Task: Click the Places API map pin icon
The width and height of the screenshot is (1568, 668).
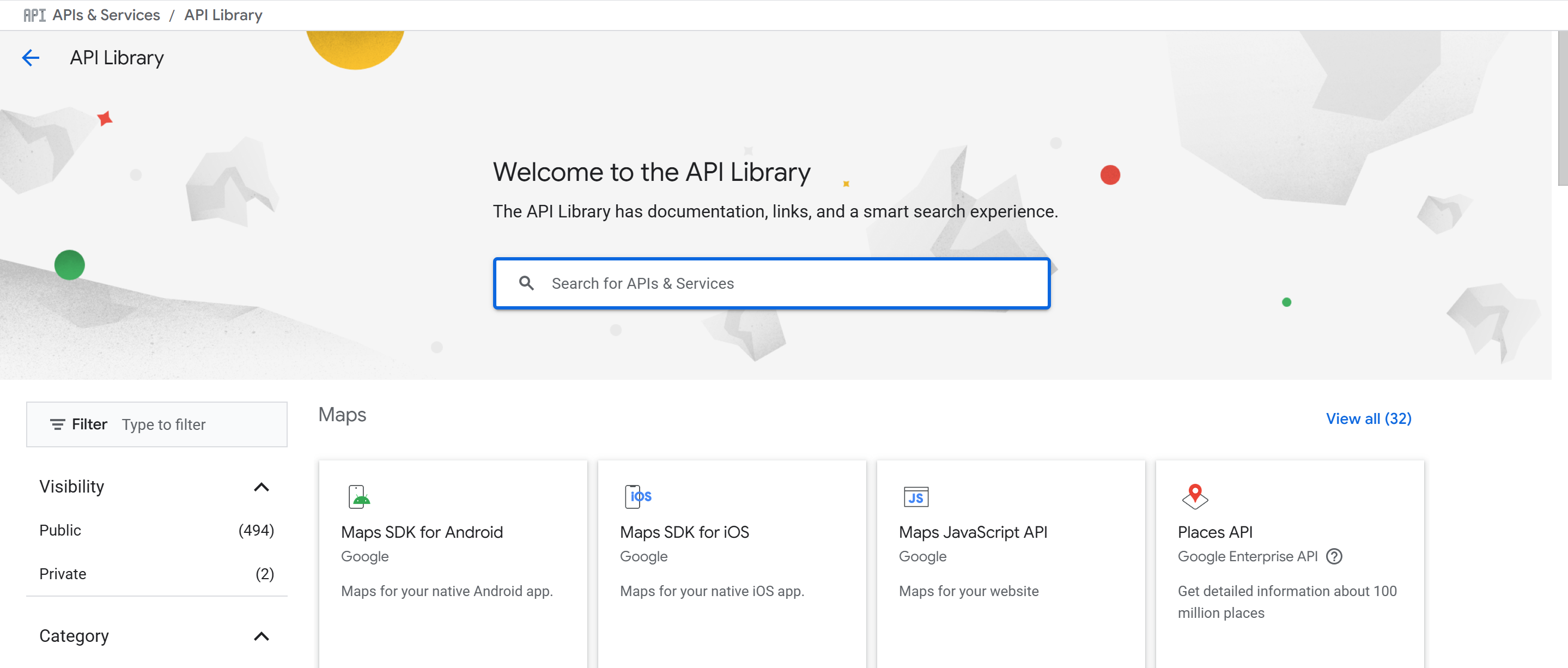Action: click(1194, 496)
